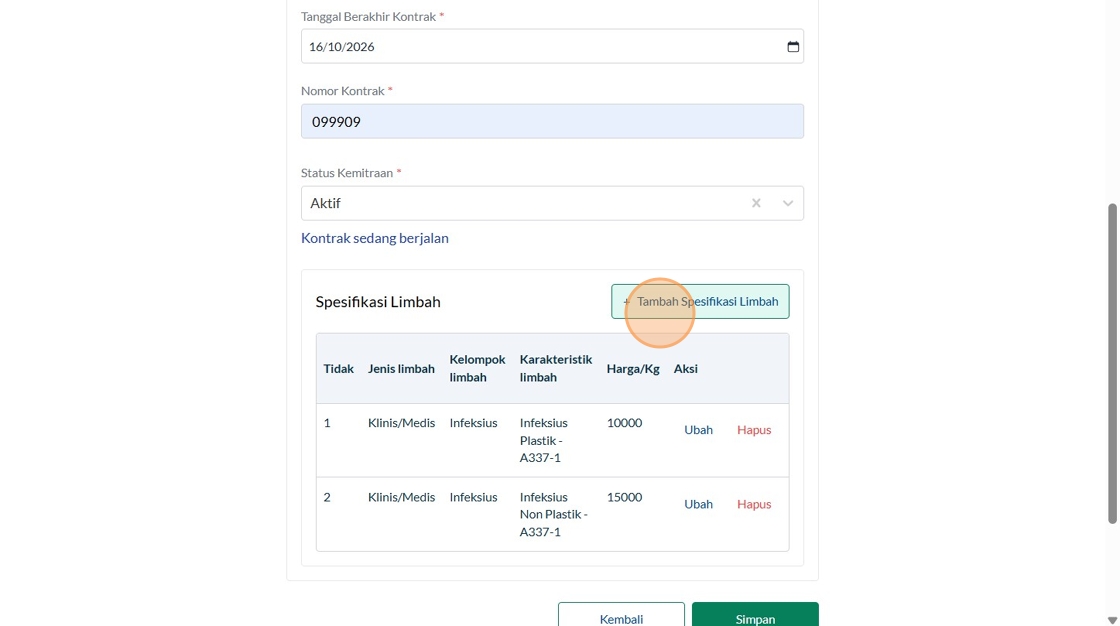Click the Karakteristik limbah column header
This screenshot has height=626, width=1120.
click(x=556, y=368)
